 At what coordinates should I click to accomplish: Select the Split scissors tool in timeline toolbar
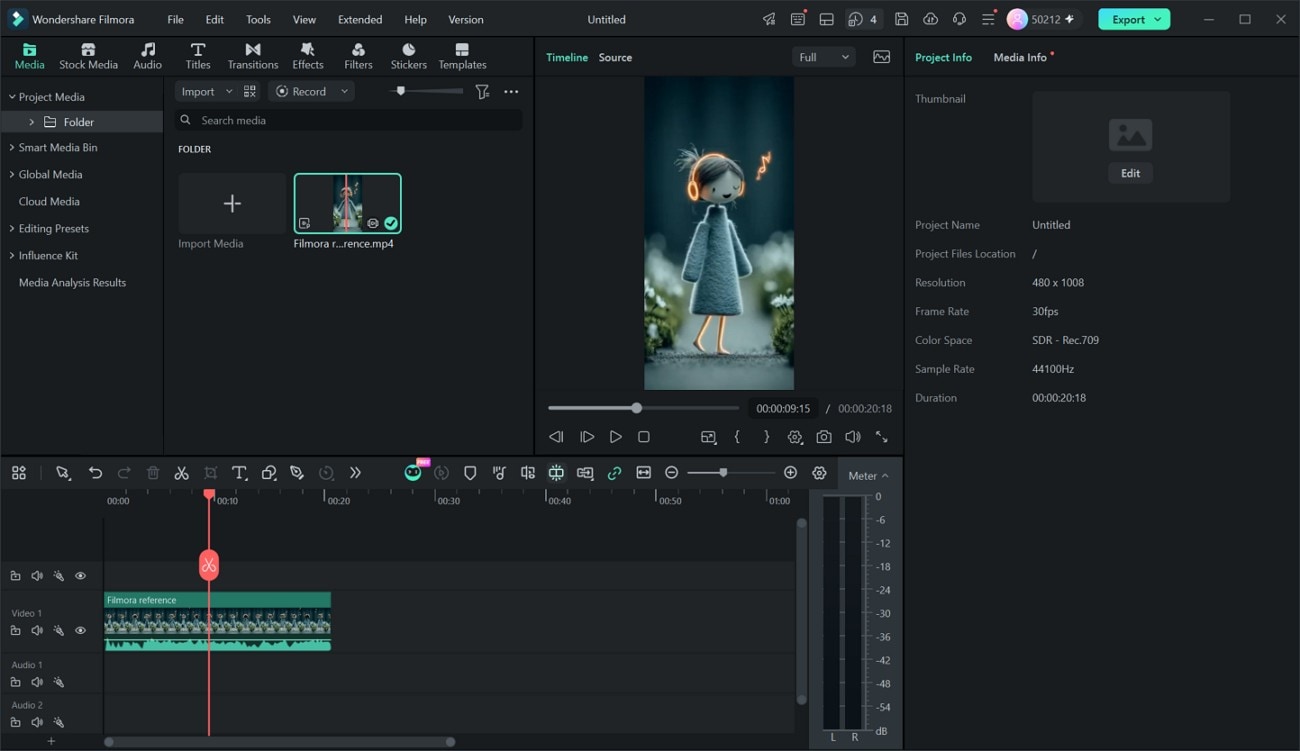[181, 473]
